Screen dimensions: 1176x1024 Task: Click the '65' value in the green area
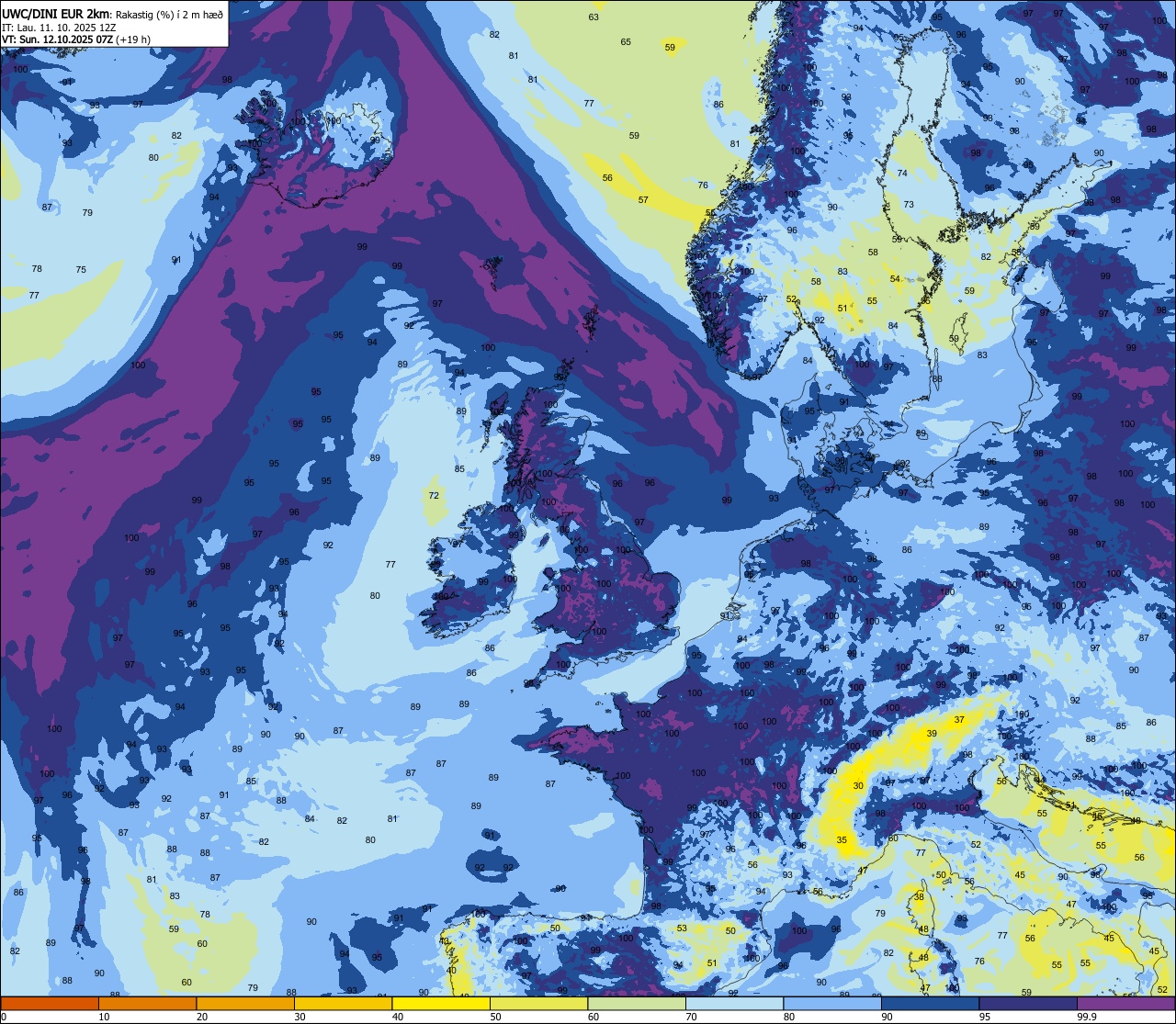pyautogui.click(x=626, y=42)
